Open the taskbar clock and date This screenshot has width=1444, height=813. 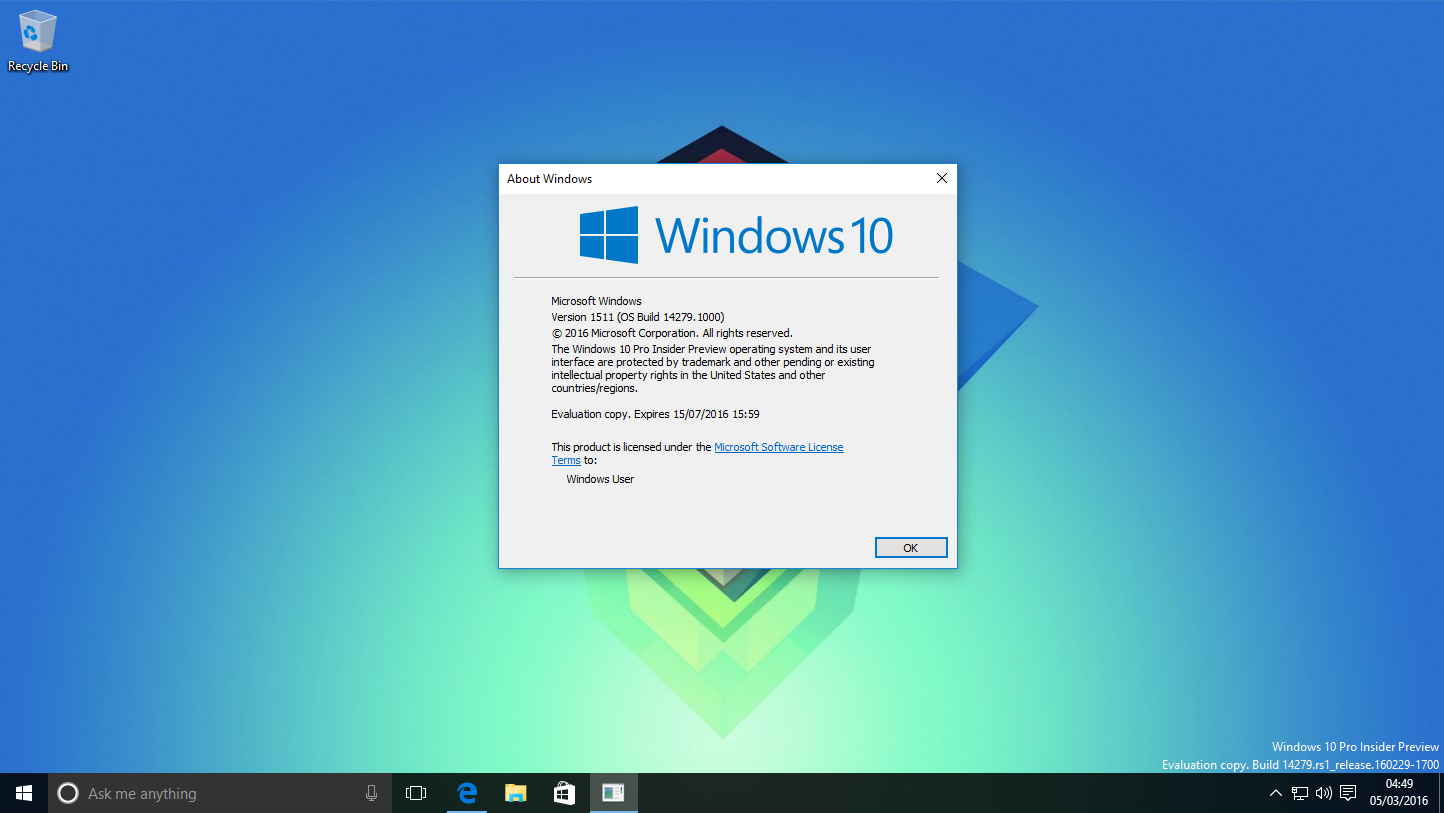click(x=1398, y=793)
